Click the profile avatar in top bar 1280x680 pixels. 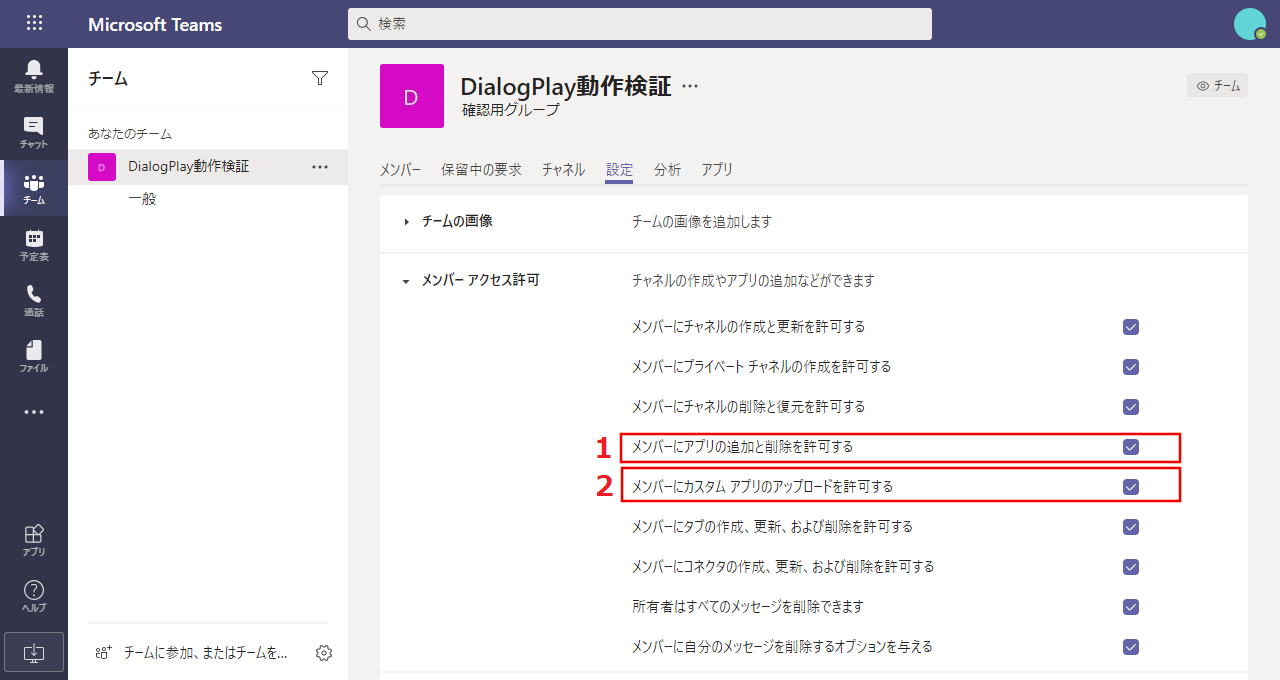(x=1250, y=24)
